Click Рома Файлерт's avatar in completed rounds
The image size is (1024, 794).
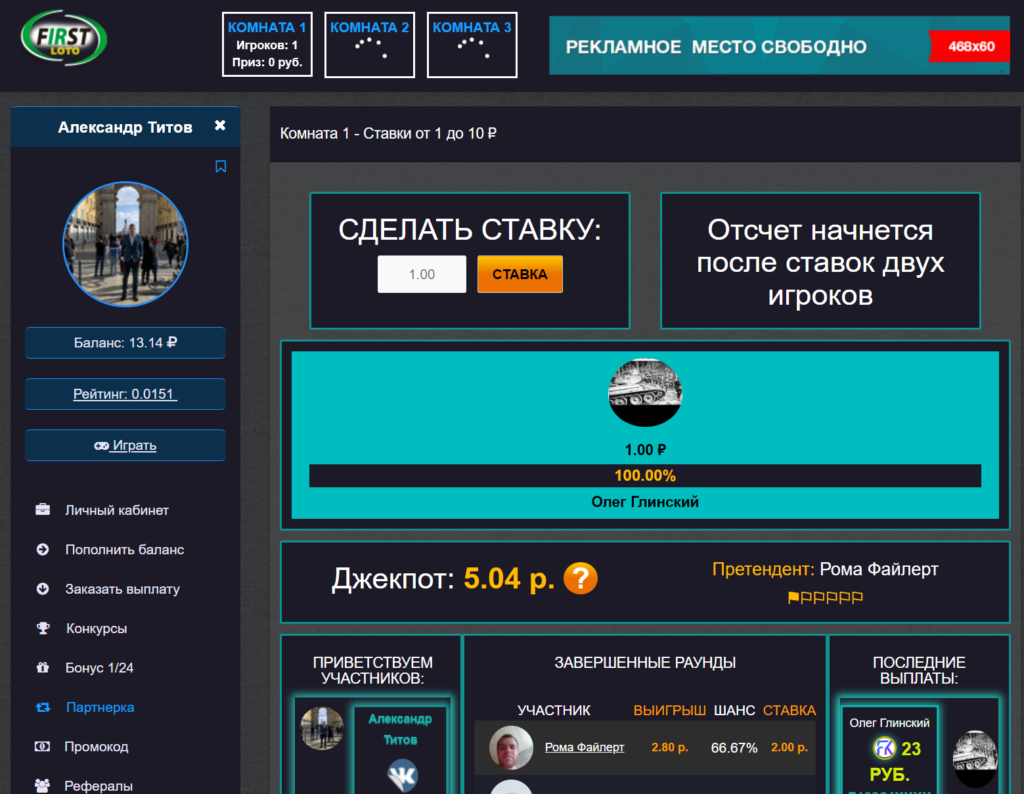pos(511,748)
